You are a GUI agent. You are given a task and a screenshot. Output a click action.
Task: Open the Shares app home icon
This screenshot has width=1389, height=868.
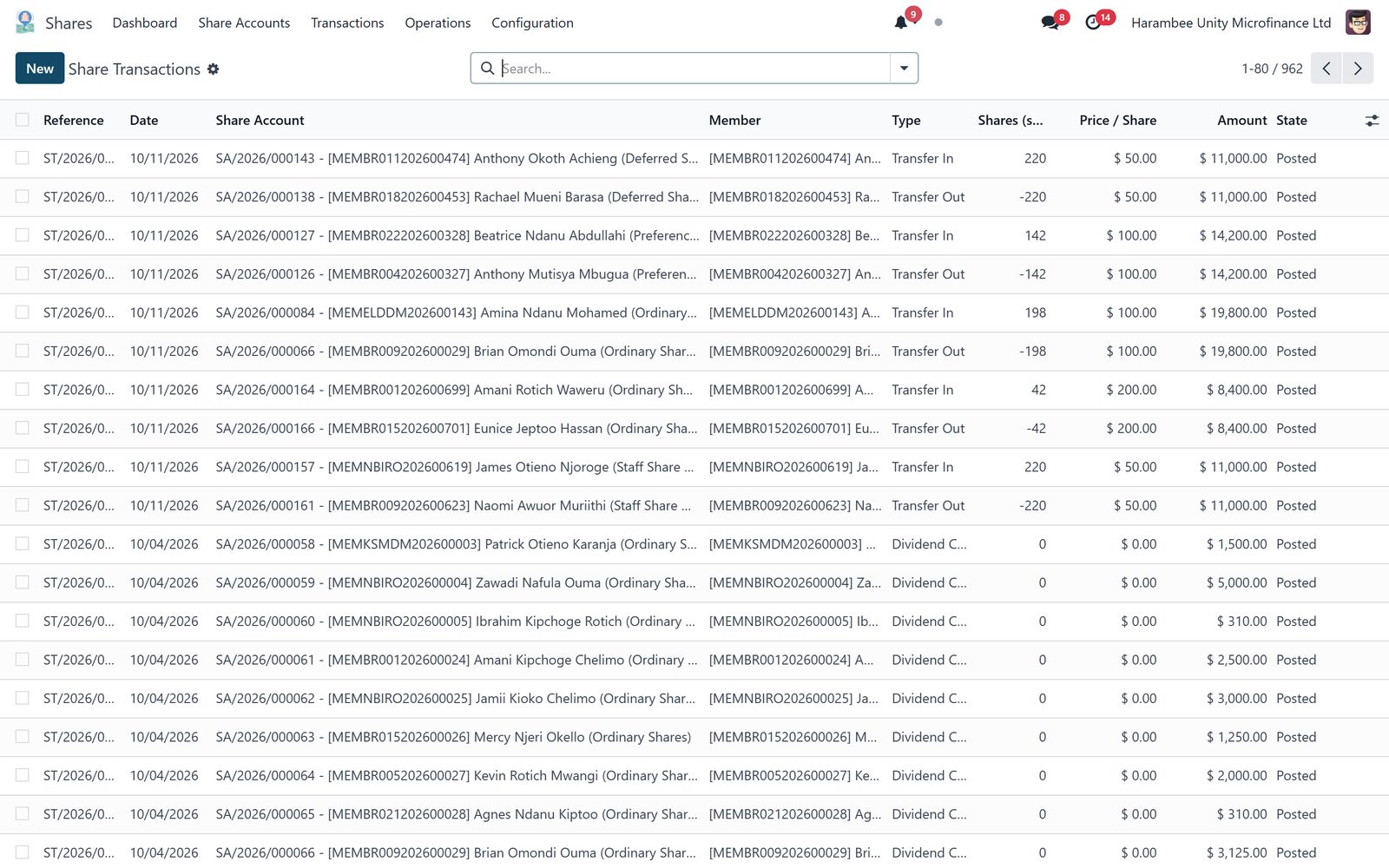[x=25, y=23]
